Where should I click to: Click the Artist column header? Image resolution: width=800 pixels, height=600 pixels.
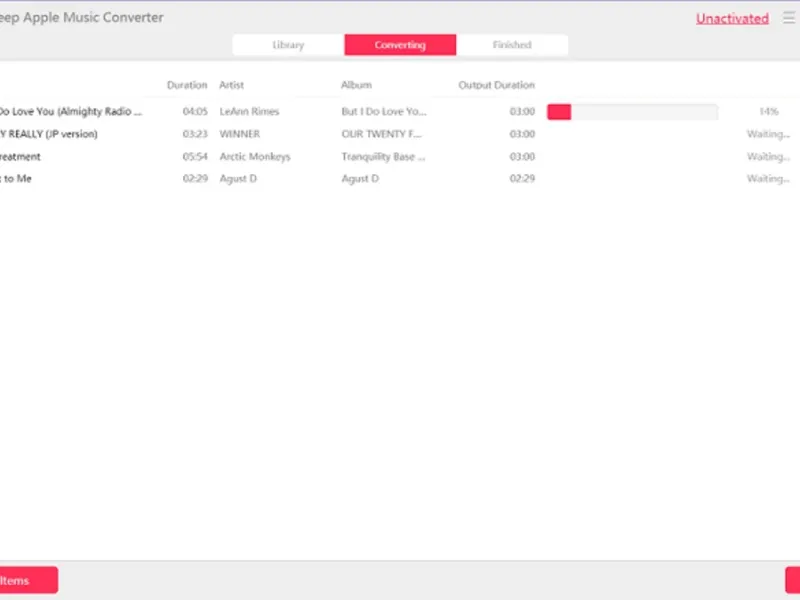tap(232, 85)
